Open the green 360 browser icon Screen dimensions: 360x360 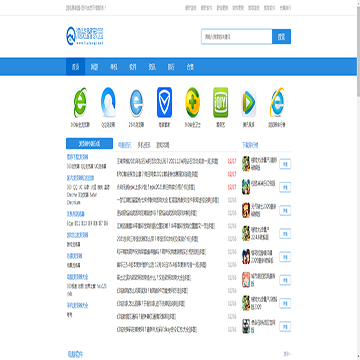pos(80,102)
